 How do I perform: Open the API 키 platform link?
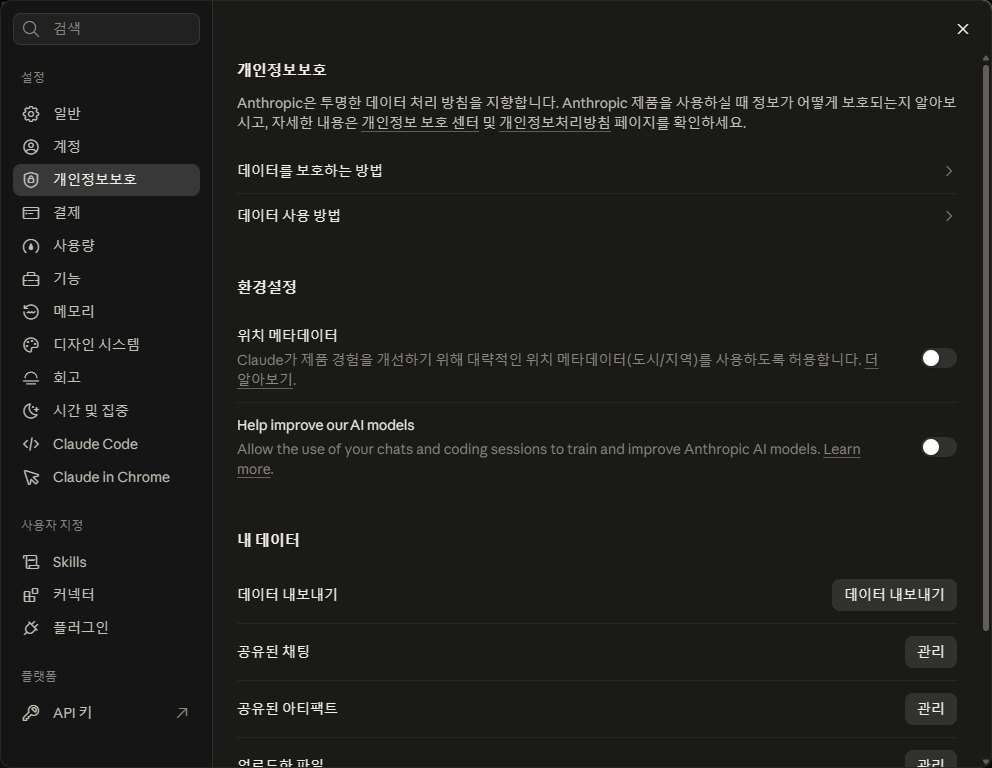(x=106, y=713)
